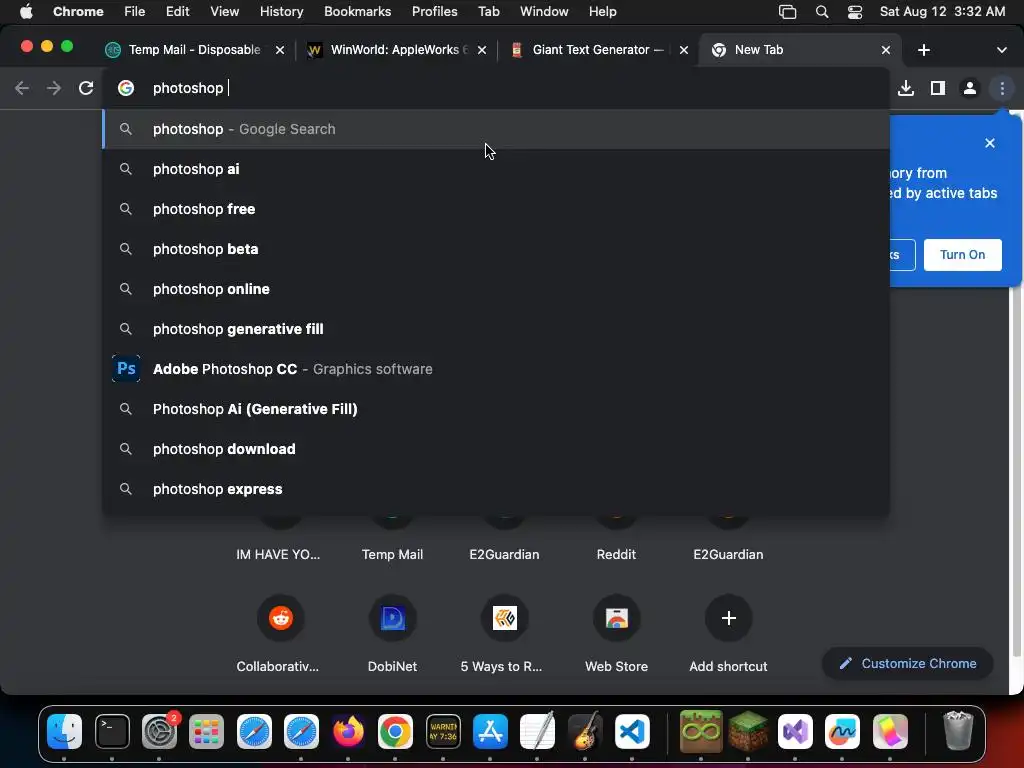Click the address bar containing 'photoshop'
The height and width of the screenshot is (768, 1024).
496,88
